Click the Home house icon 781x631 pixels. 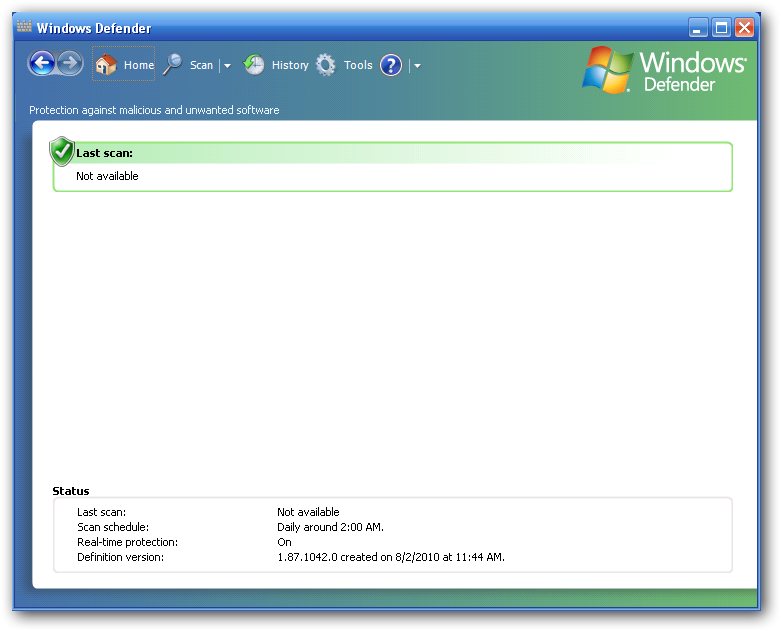106,64
